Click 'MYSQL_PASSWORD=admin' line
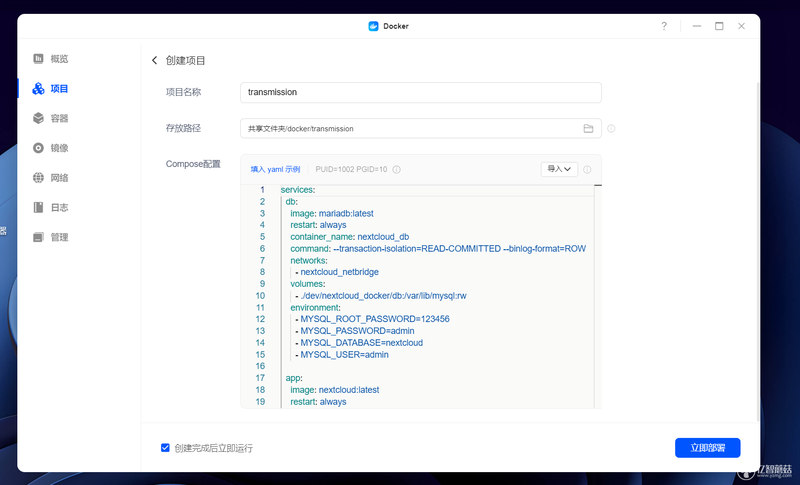This screenshot has height=485, width=800. (x=355, y=330)
